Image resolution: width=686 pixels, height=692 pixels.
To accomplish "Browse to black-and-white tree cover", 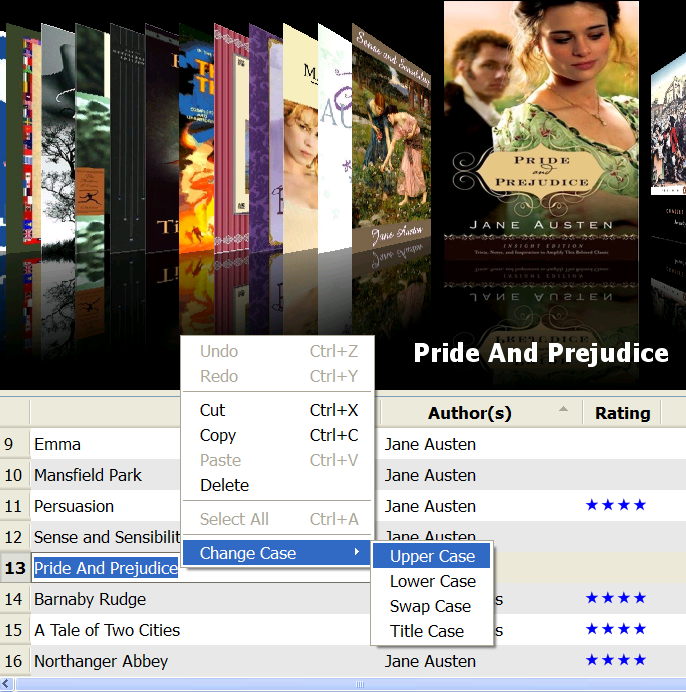I will point(58,137).
